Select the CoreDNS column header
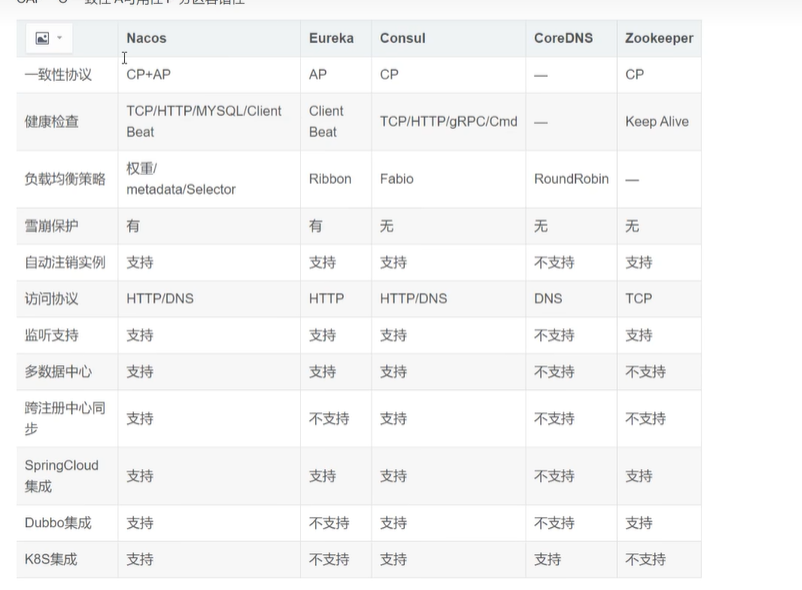Screen dimensions: 802x590 (x=563, y=38)
